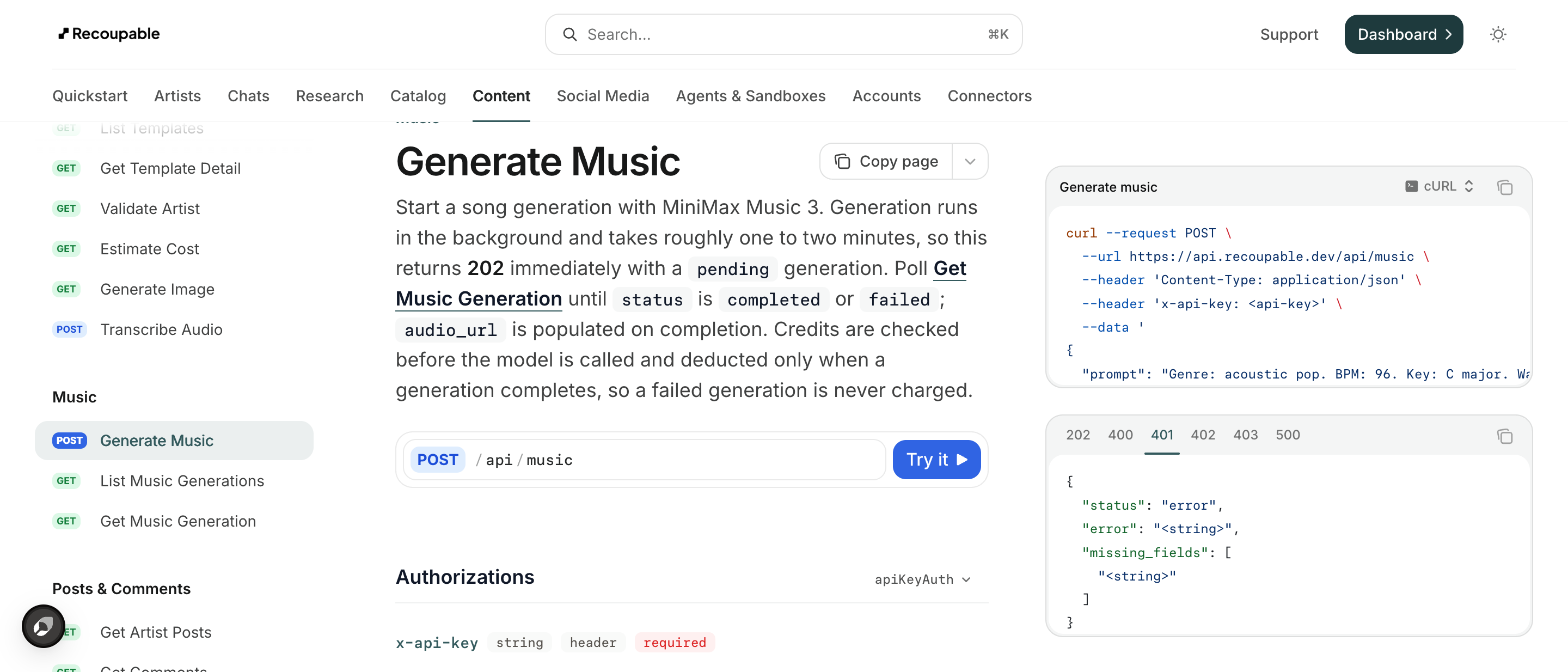Screen dimensions: 1568x672
Task: Click the POST badge beside Transcribe Audio
Action: [69, 329]
